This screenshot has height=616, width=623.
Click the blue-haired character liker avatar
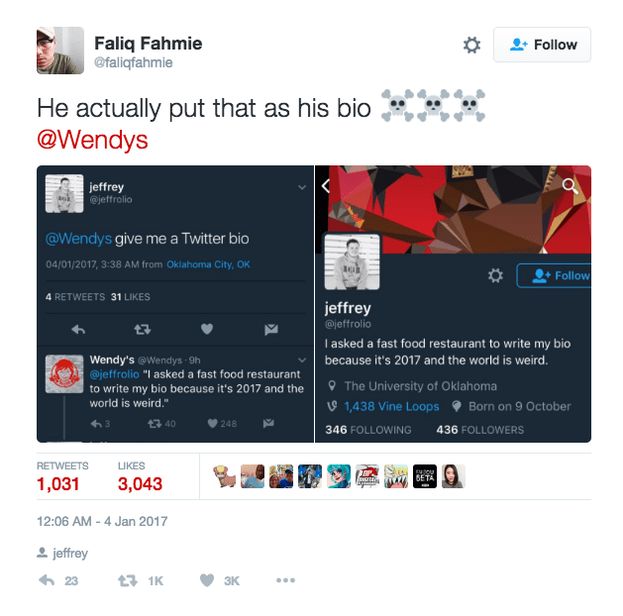[x=339, y=476]
